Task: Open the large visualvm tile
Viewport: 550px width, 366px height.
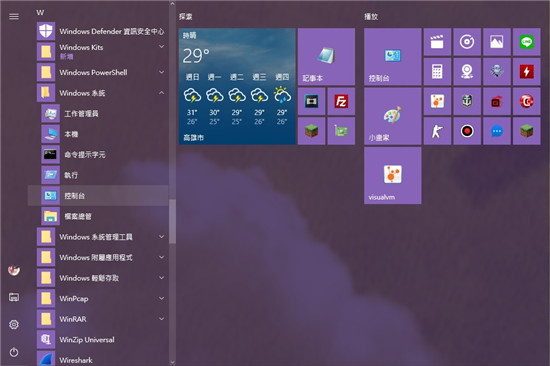Action: pos(393,175)
